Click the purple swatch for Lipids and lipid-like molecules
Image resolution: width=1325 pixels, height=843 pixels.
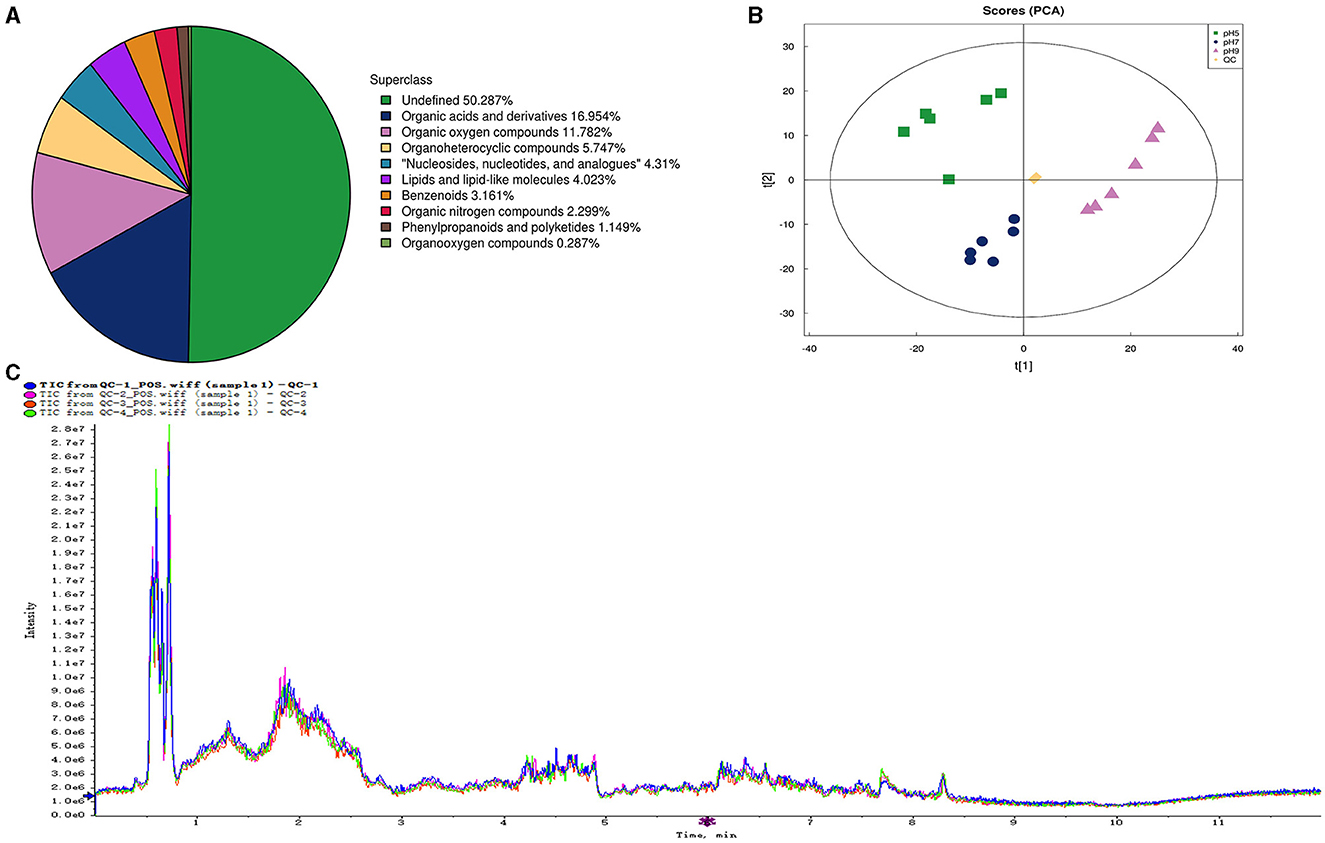click(386, 180)
